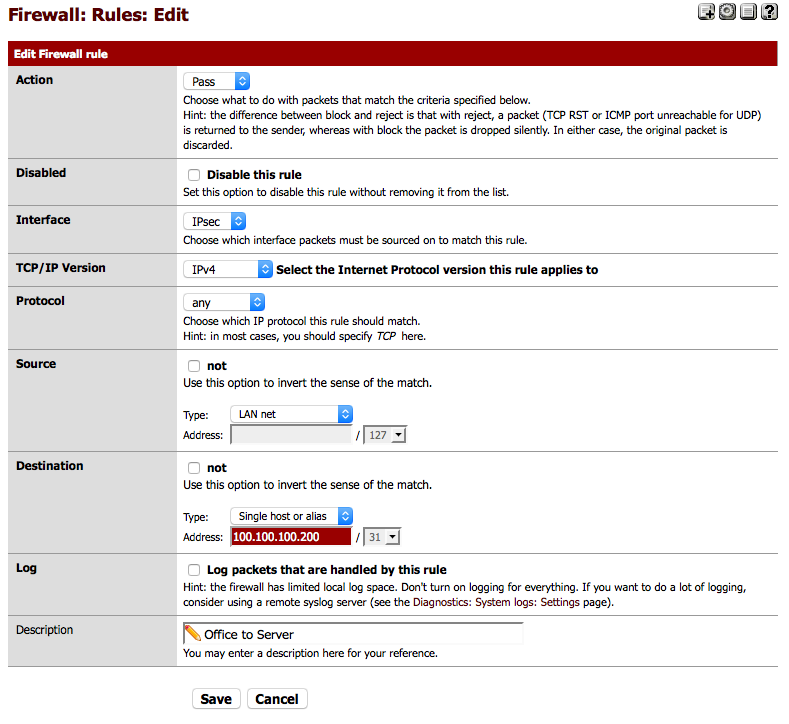This screenshot has width=789, height=724.
Task: Click the 'Disable this rule' label text
Action: [254, 175]
